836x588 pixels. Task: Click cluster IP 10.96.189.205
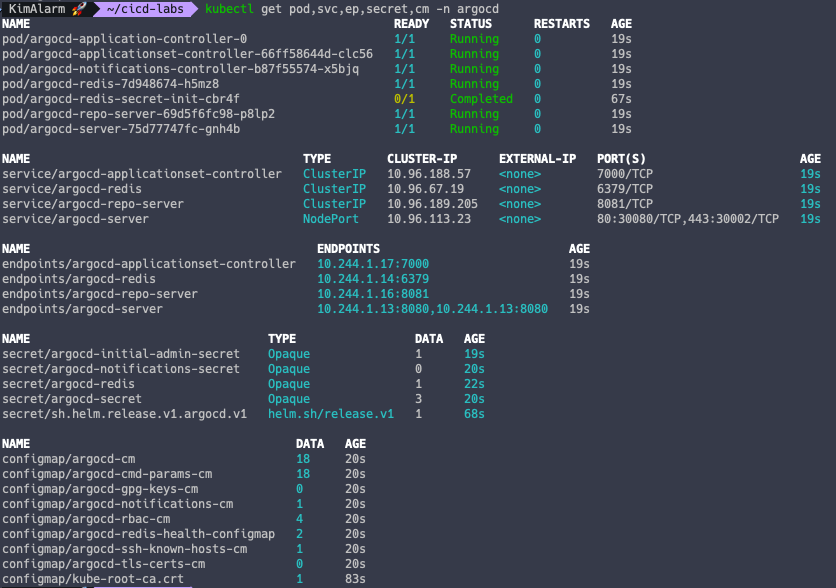pyautogui.click(x=432, y=204)
